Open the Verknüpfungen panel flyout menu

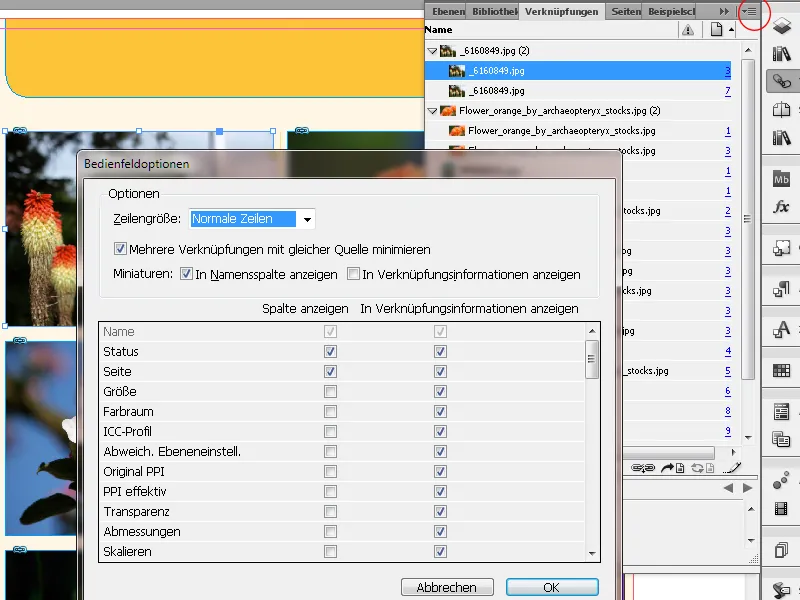coord(750,11)
